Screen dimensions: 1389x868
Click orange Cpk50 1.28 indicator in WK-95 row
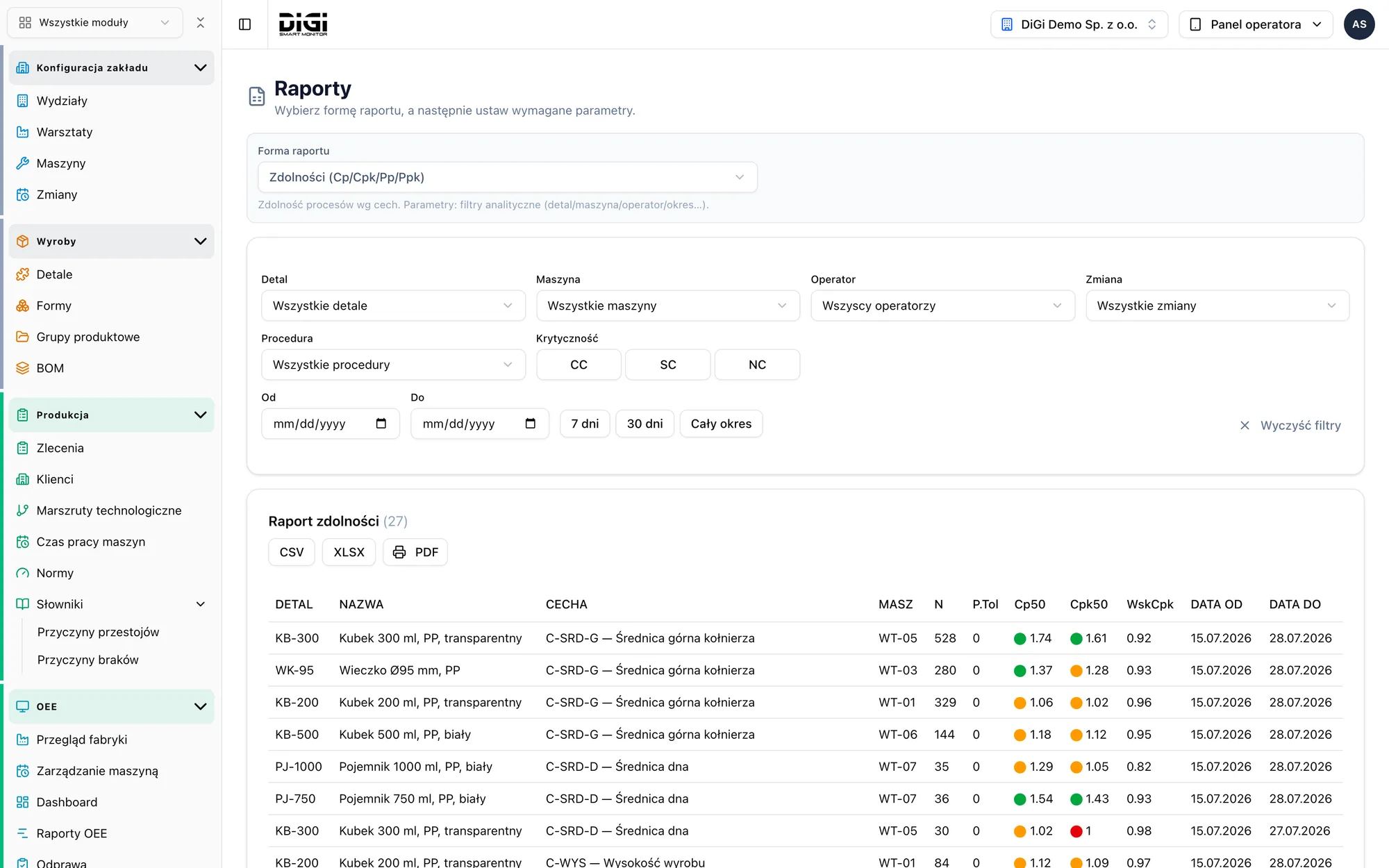pyautogui.click(x=1076, y=671)
